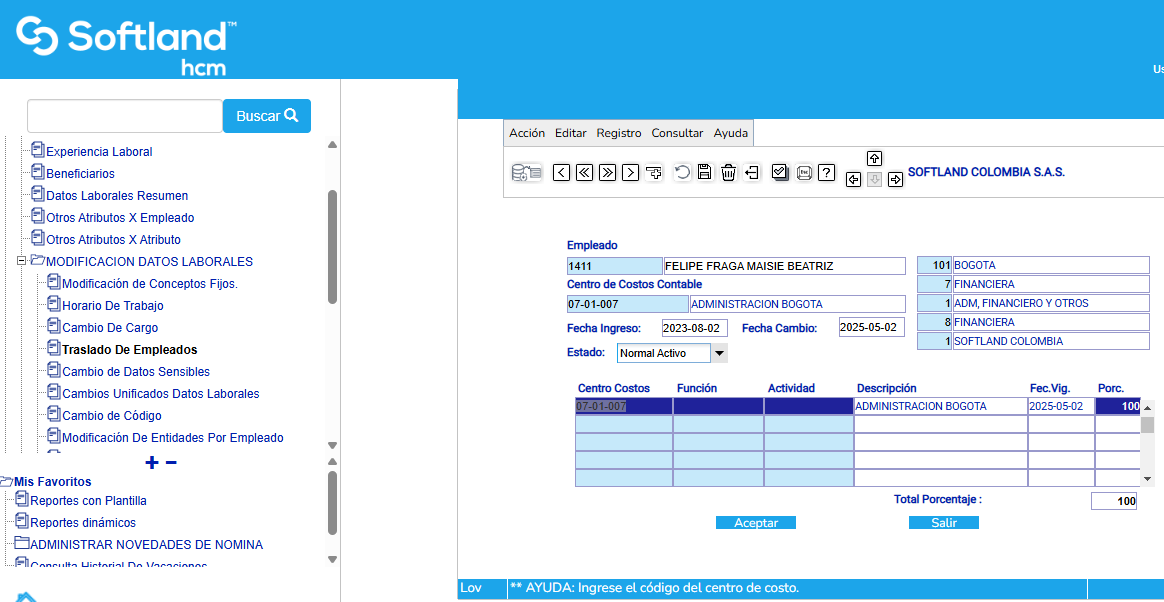Open the Estado dropdown showing Normal Activo

pyautogui.click(x=719, y=353)
